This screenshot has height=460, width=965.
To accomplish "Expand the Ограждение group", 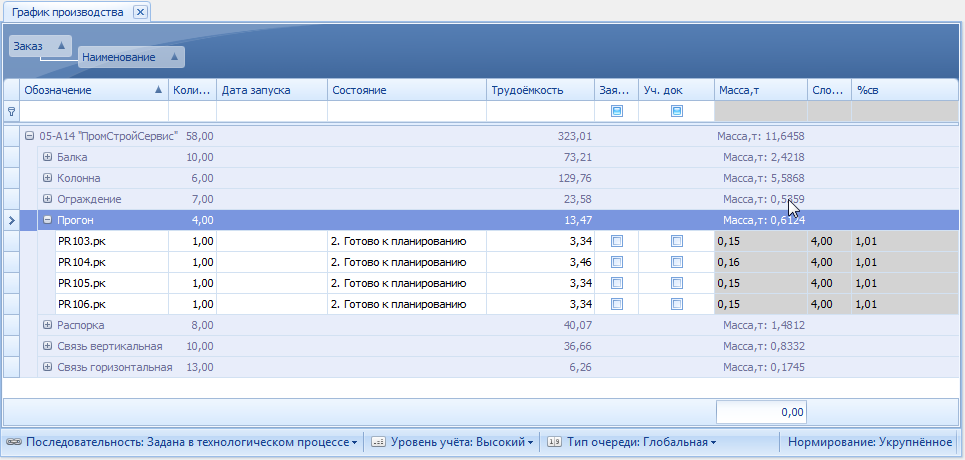I will pos(47,199).
